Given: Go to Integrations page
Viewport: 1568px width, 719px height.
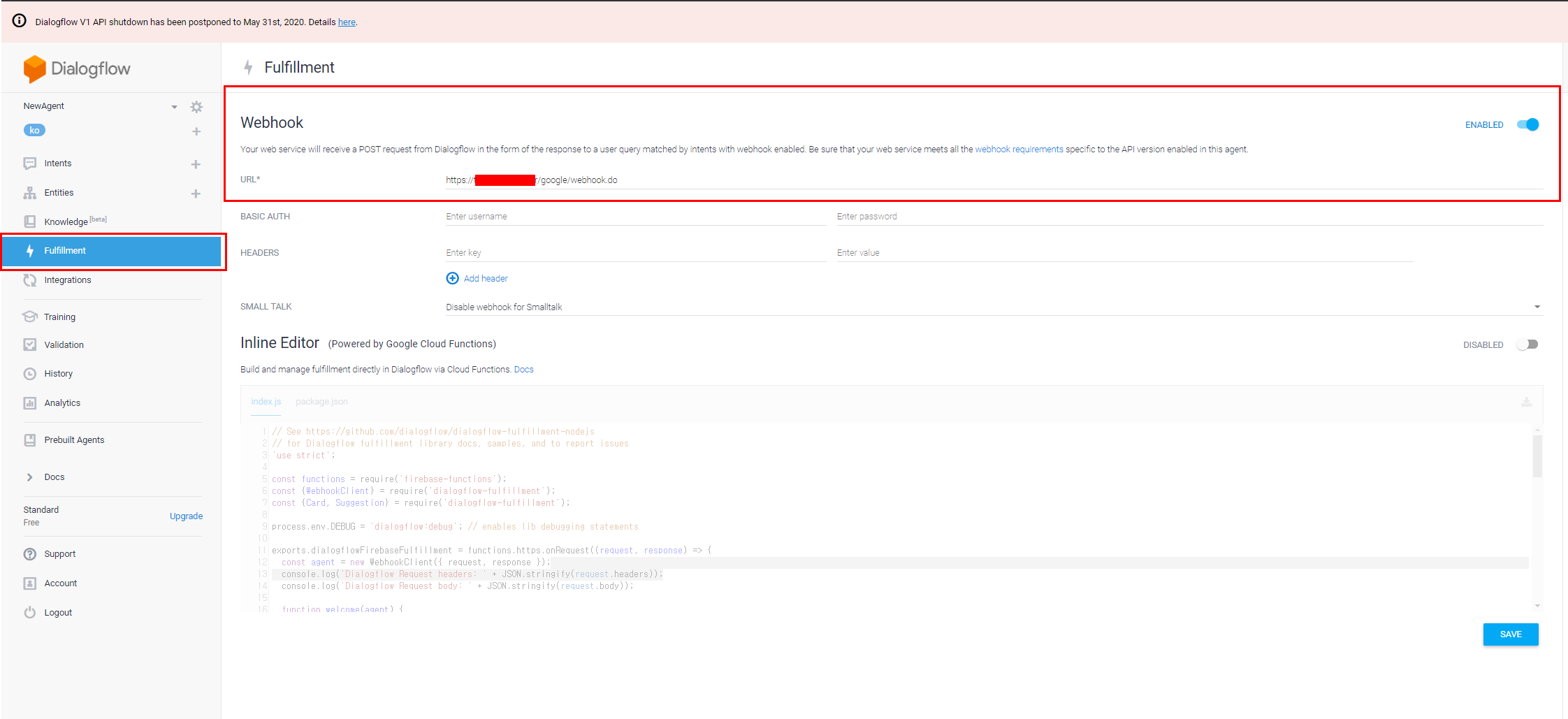Looking at the screenshot, I should click(x=68, y=280).
